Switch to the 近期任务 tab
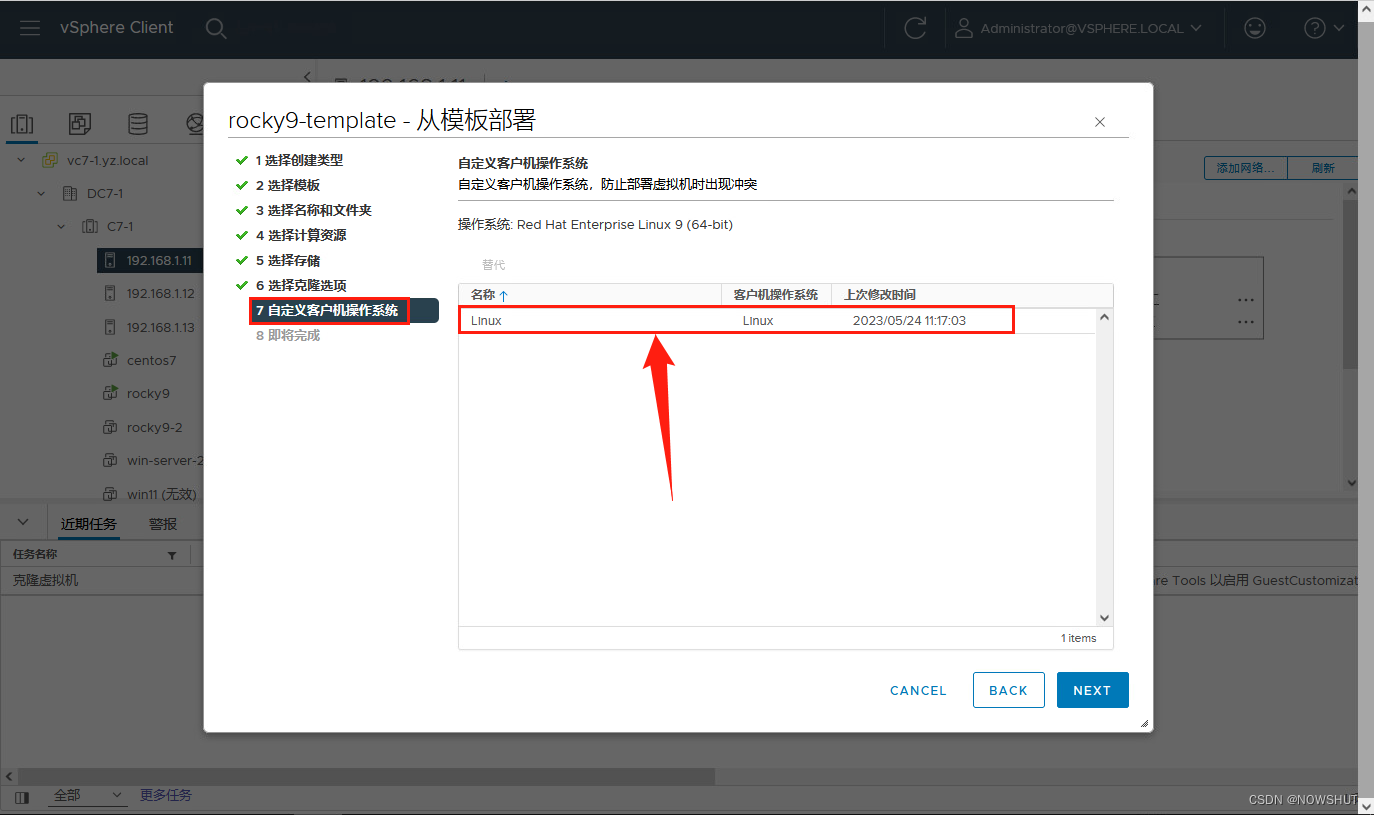The height and width of the screenshot is (815, 1374). [88, 524]
